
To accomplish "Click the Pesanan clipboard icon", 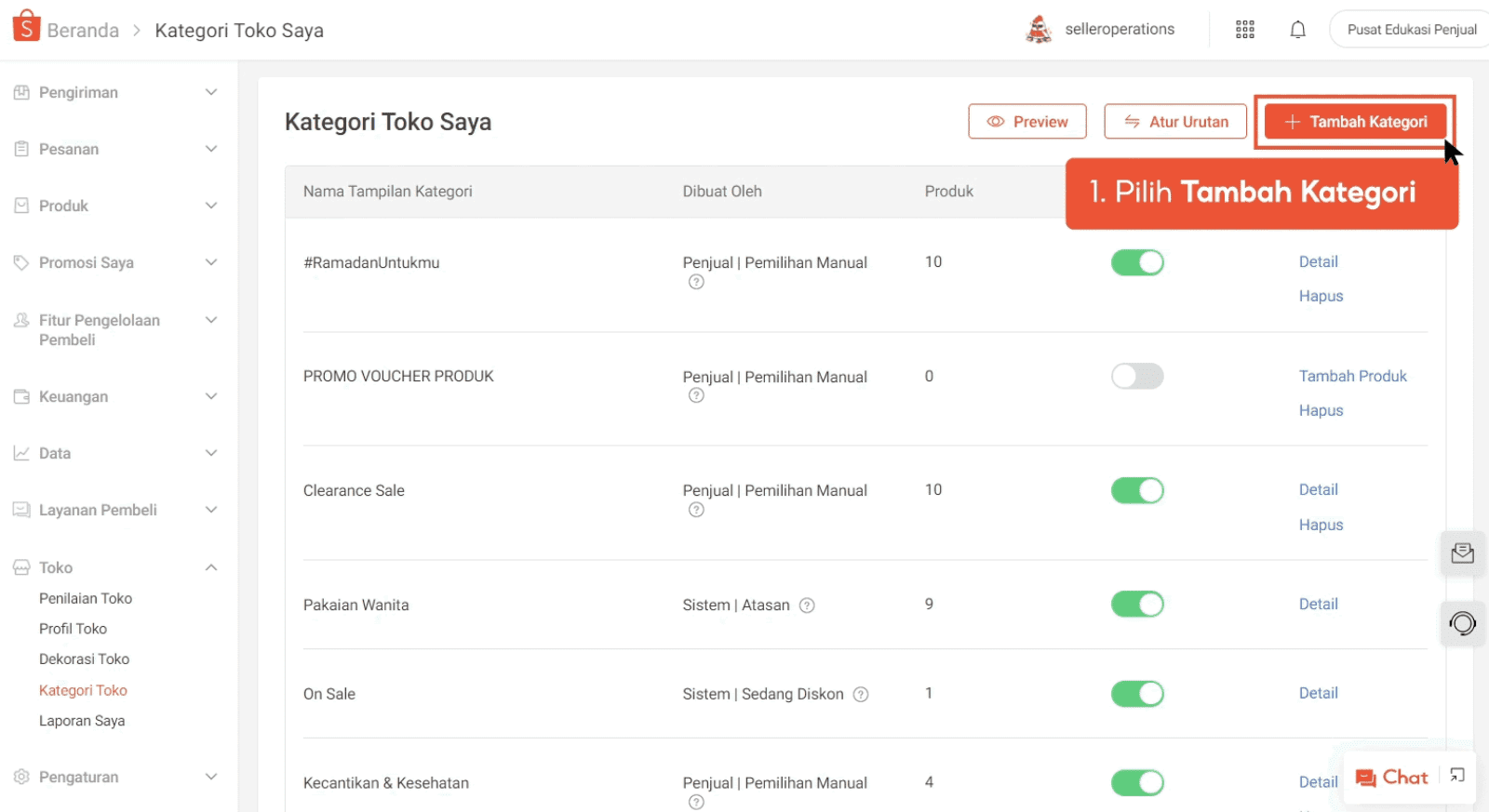I will point(21,149).
